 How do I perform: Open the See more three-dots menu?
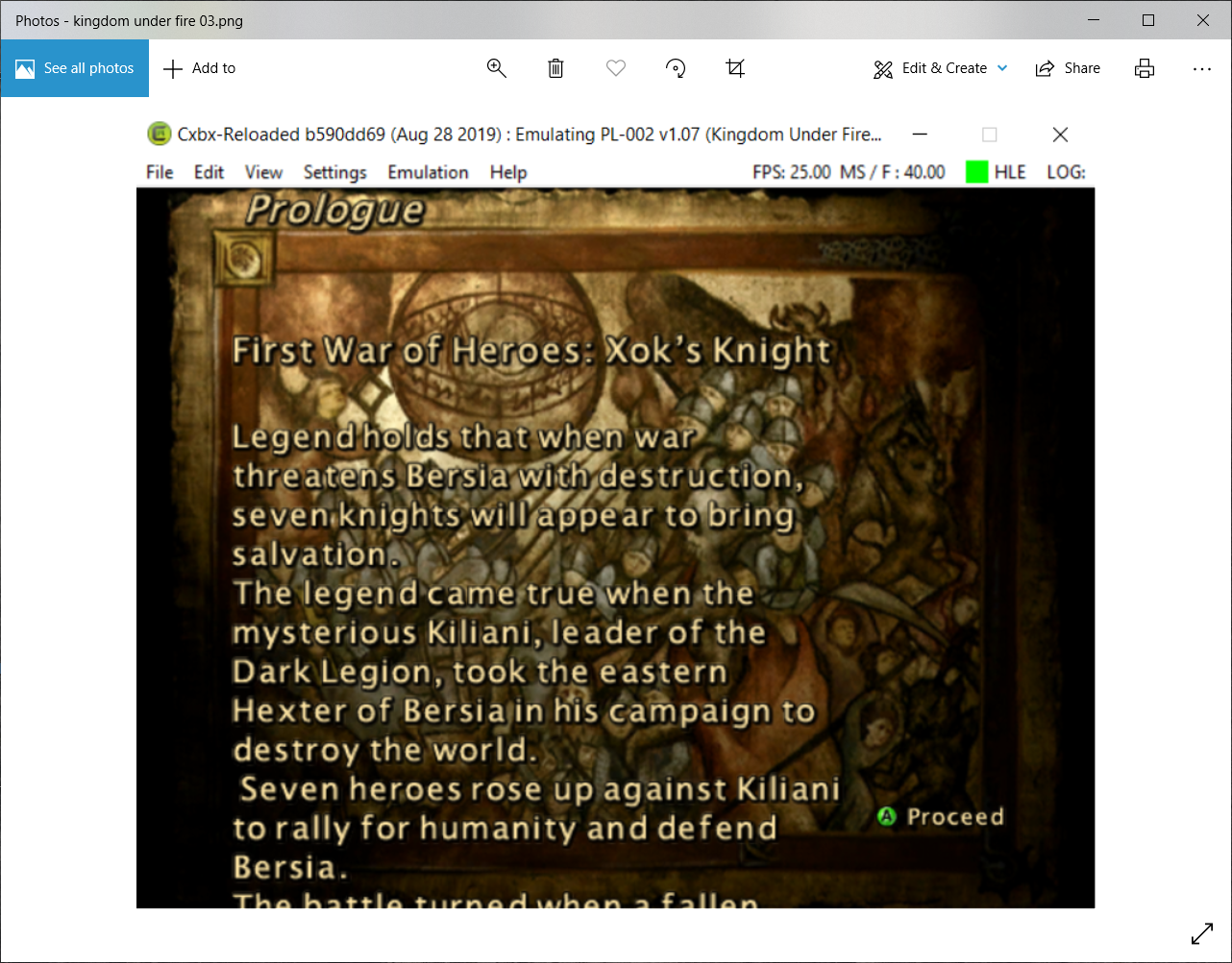coord(1201,68)
